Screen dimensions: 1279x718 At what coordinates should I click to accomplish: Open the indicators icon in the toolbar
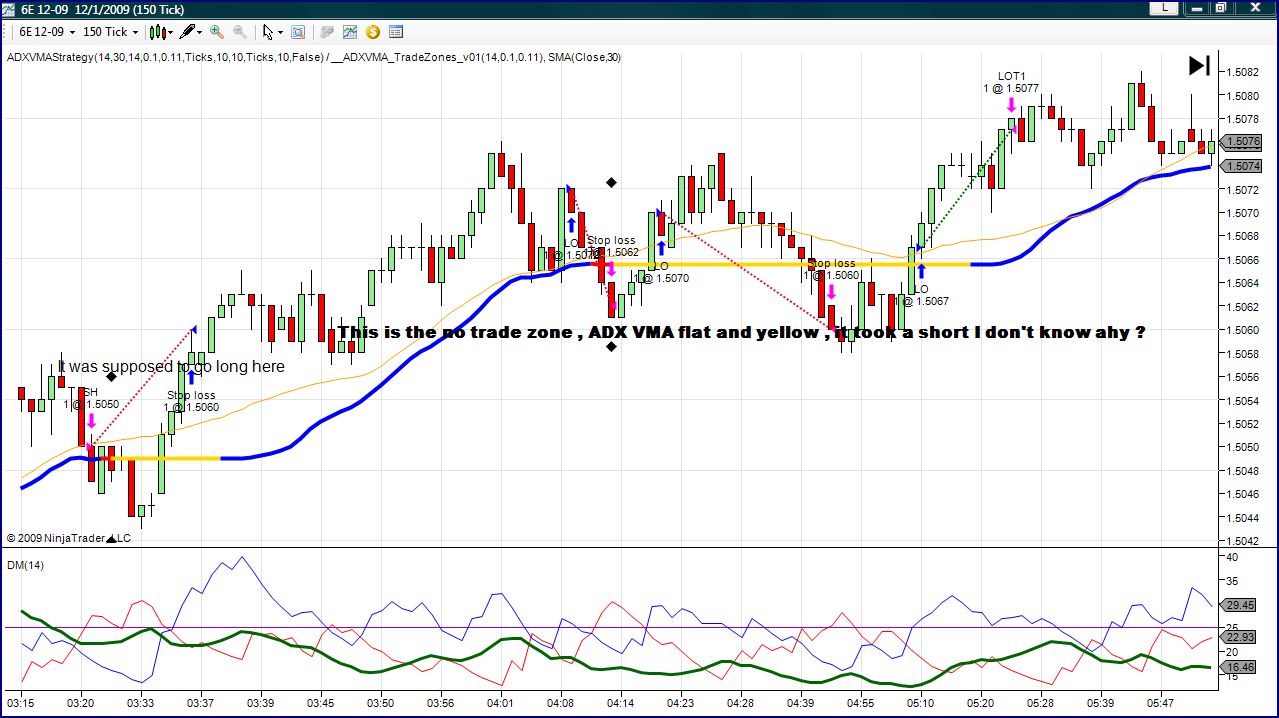tap(350, 32)
